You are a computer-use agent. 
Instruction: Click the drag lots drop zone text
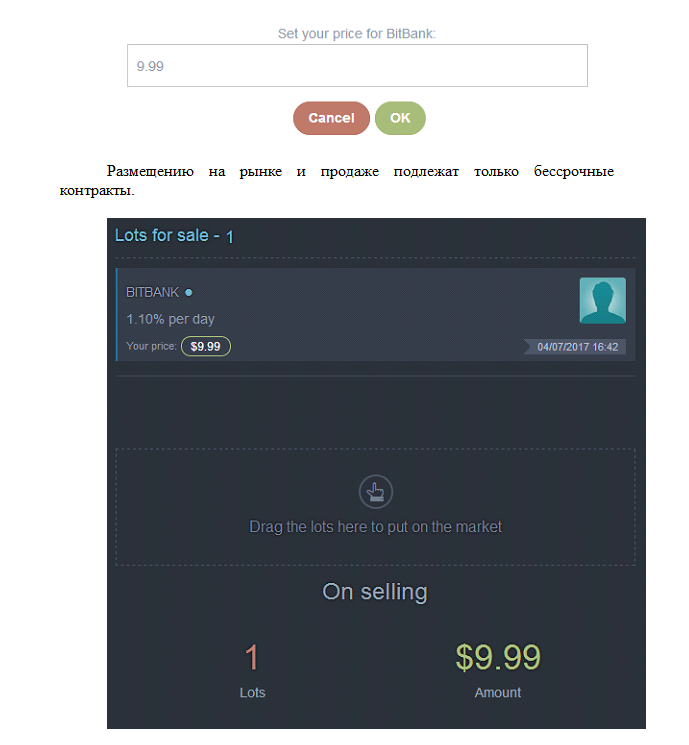tap(375, 527)
